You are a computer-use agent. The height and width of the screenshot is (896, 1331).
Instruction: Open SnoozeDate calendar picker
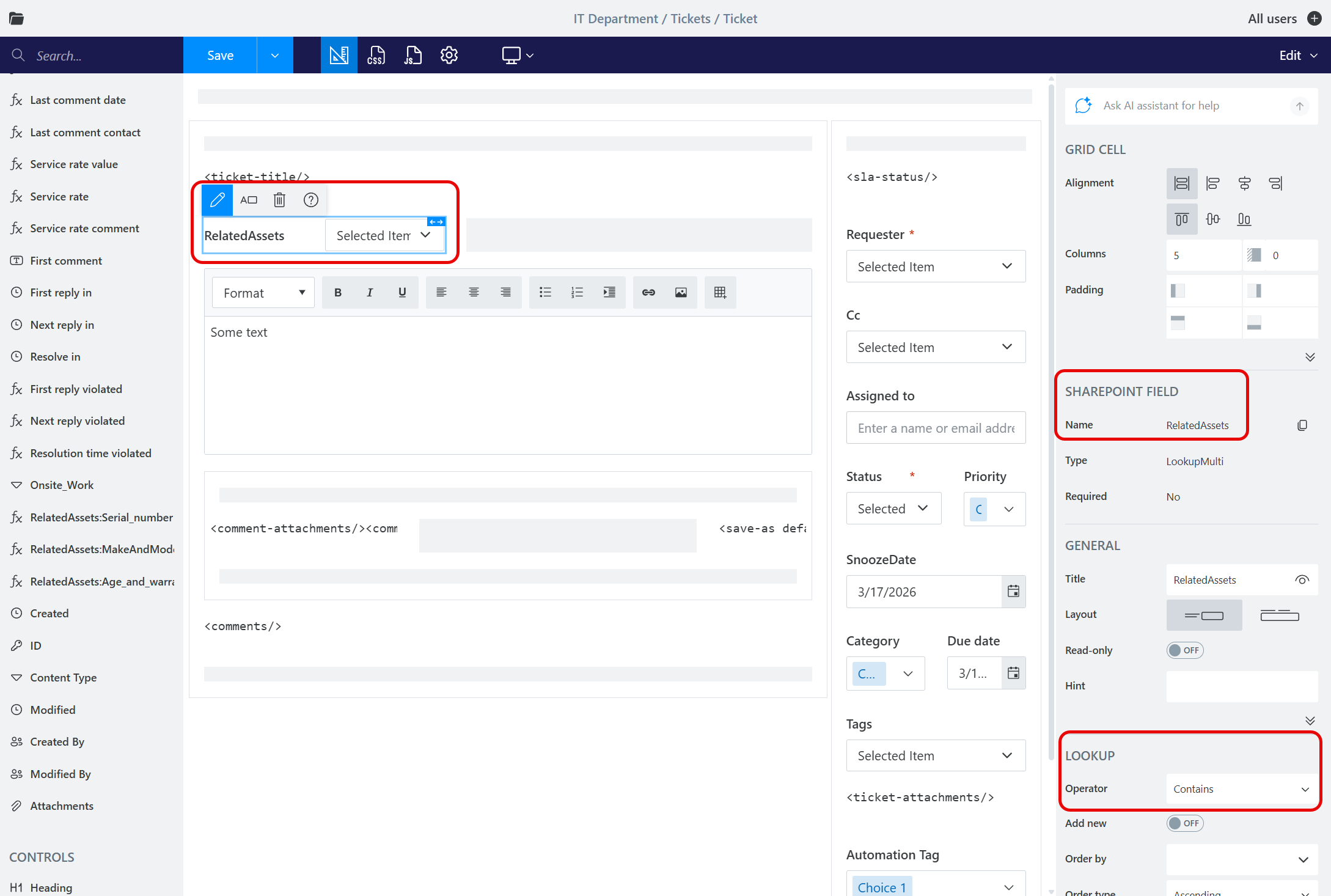[x=1013, y=591]
